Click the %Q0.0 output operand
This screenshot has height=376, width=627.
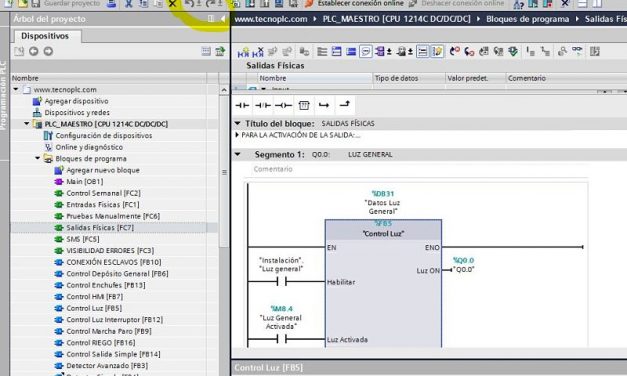click(x=463, y=260)
